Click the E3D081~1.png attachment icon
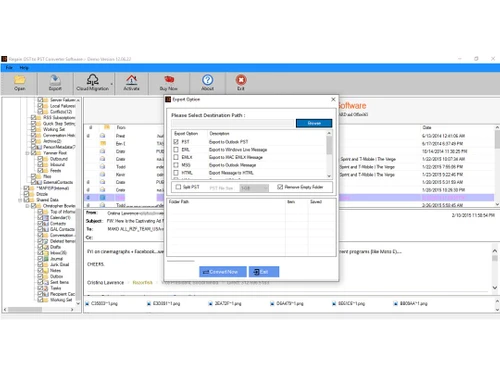Viewport: 500px width, 375px height. [149, 304]
